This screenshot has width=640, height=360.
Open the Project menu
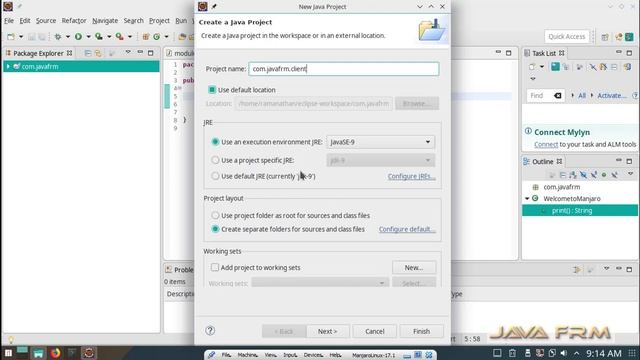[x=159, y=20]
